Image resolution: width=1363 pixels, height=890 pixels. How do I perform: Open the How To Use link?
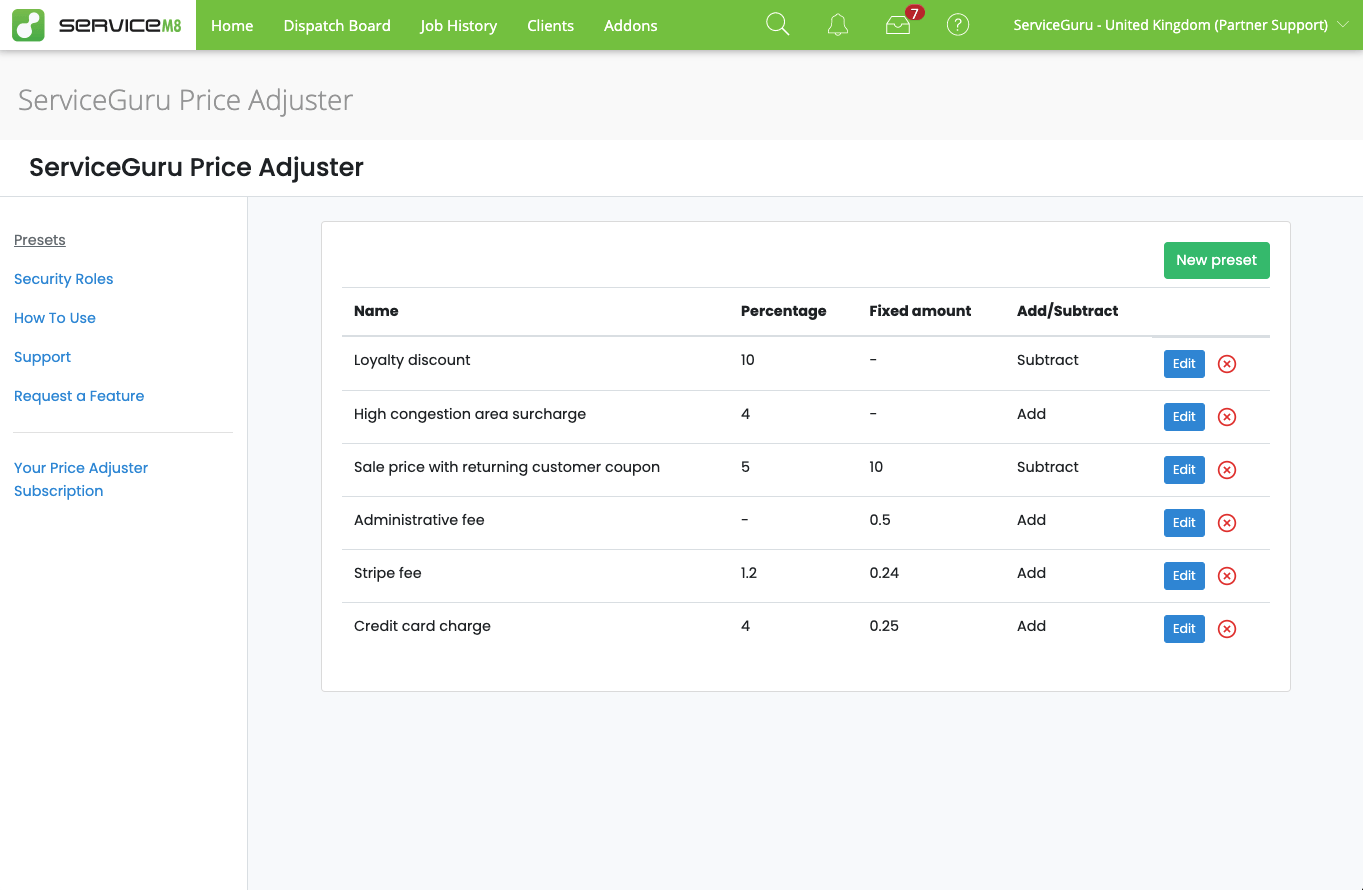(55, 318)
